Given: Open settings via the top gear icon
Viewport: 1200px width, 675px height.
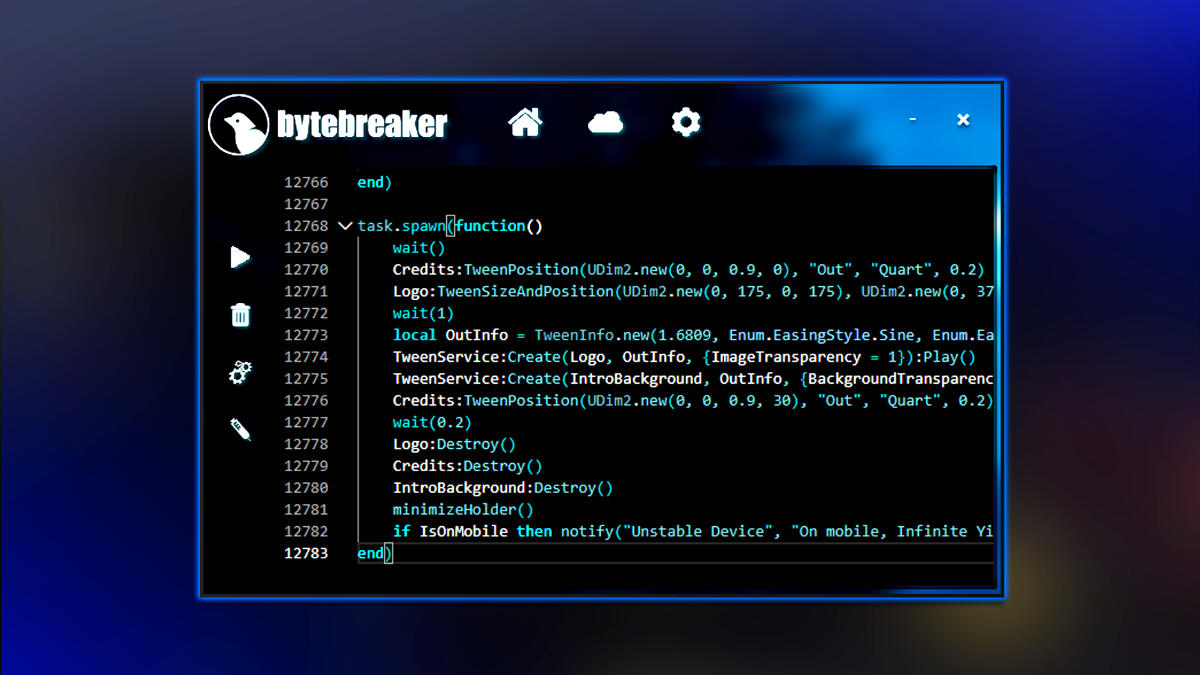Looking at the screenshot, I should [x=685, y=120].
